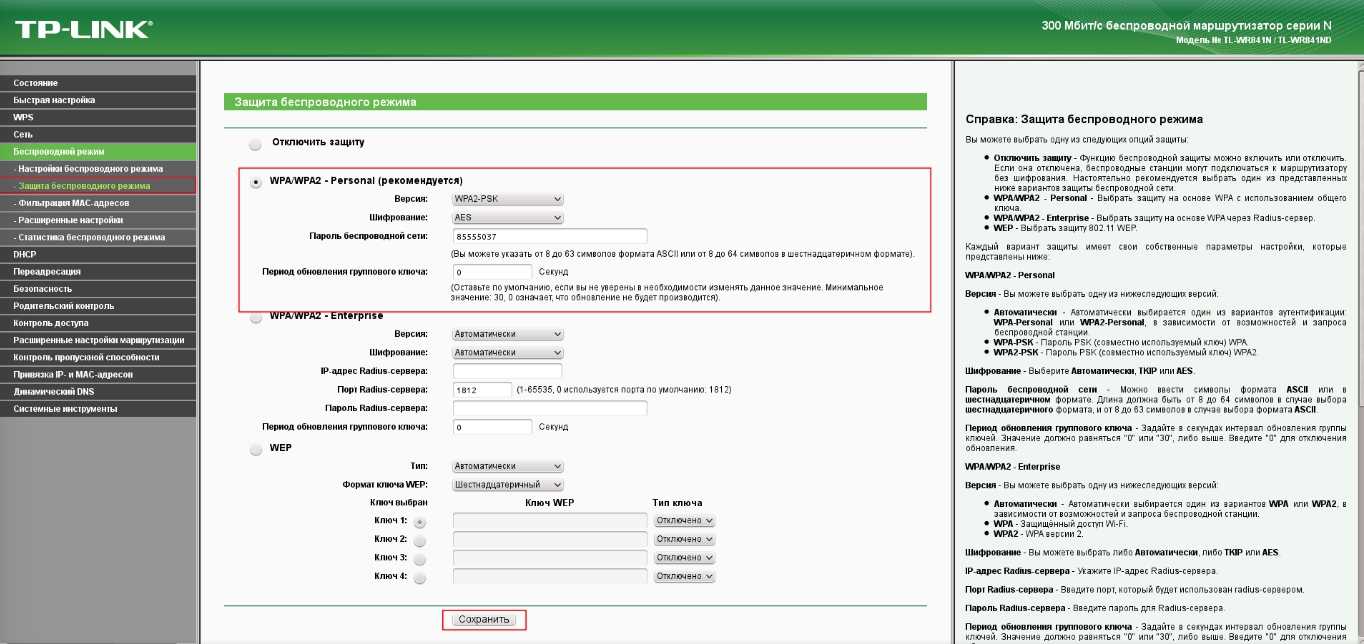Focus the 'IP-адрес Radius-сервера' input field
1364x644 pixels.
pos(550,371)
